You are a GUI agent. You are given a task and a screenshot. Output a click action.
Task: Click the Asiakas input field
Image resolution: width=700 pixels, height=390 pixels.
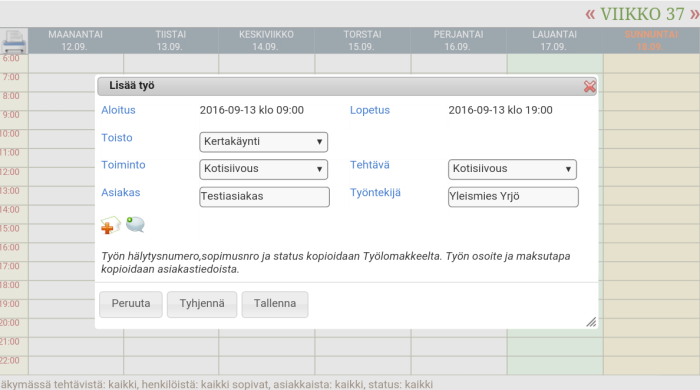264,197
